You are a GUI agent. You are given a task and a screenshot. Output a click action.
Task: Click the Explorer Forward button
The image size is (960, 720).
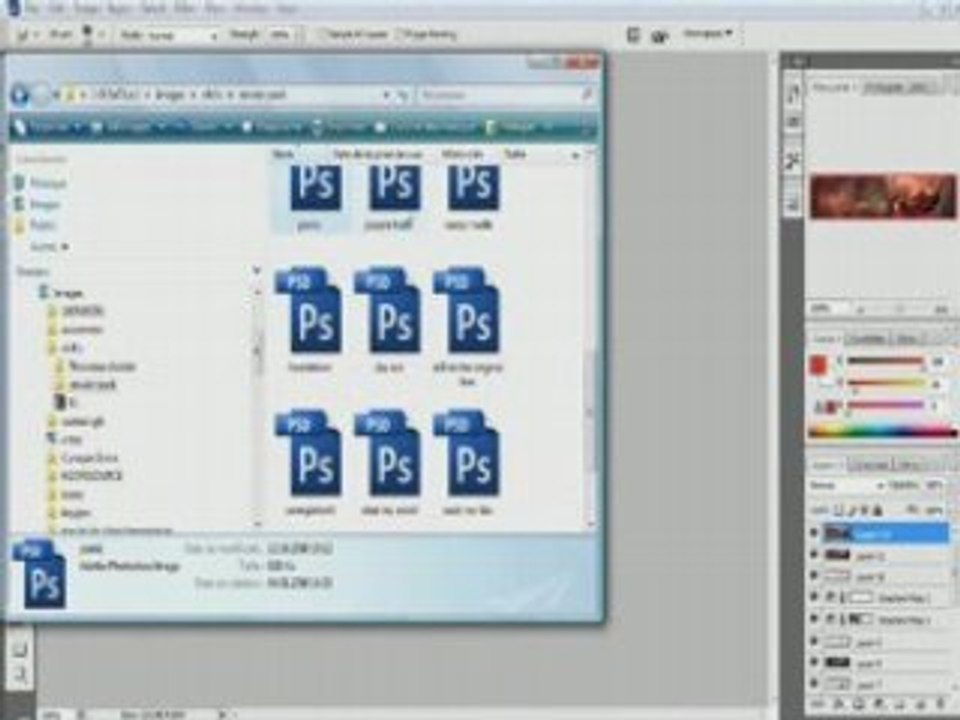coord(41,95)
